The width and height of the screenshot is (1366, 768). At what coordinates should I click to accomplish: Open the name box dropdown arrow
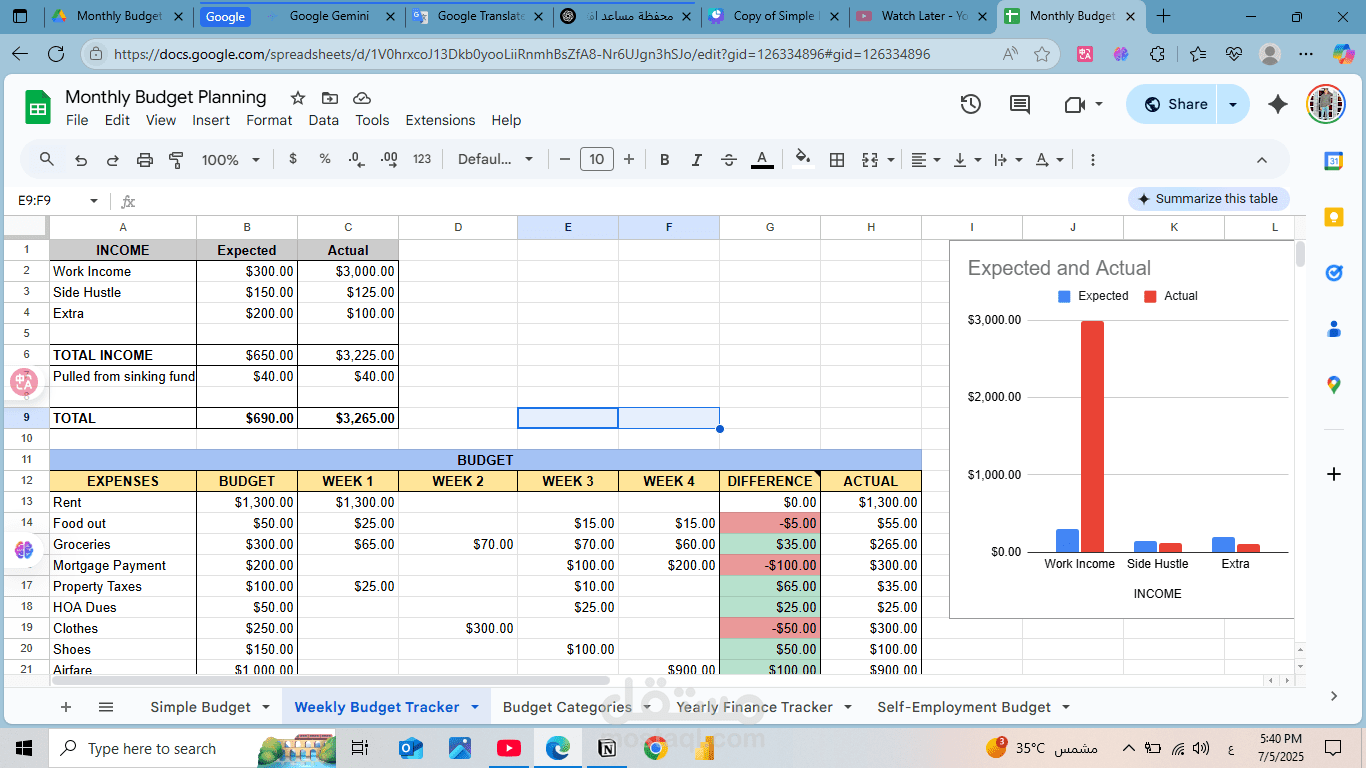(x=94, y=201)
